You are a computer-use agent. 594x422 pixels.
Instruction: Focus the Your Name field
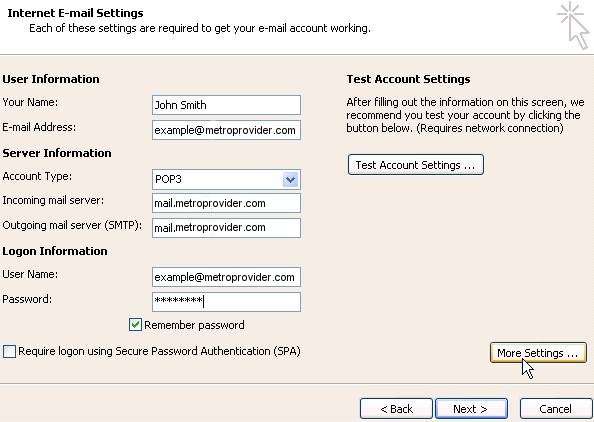coord(226,105)
